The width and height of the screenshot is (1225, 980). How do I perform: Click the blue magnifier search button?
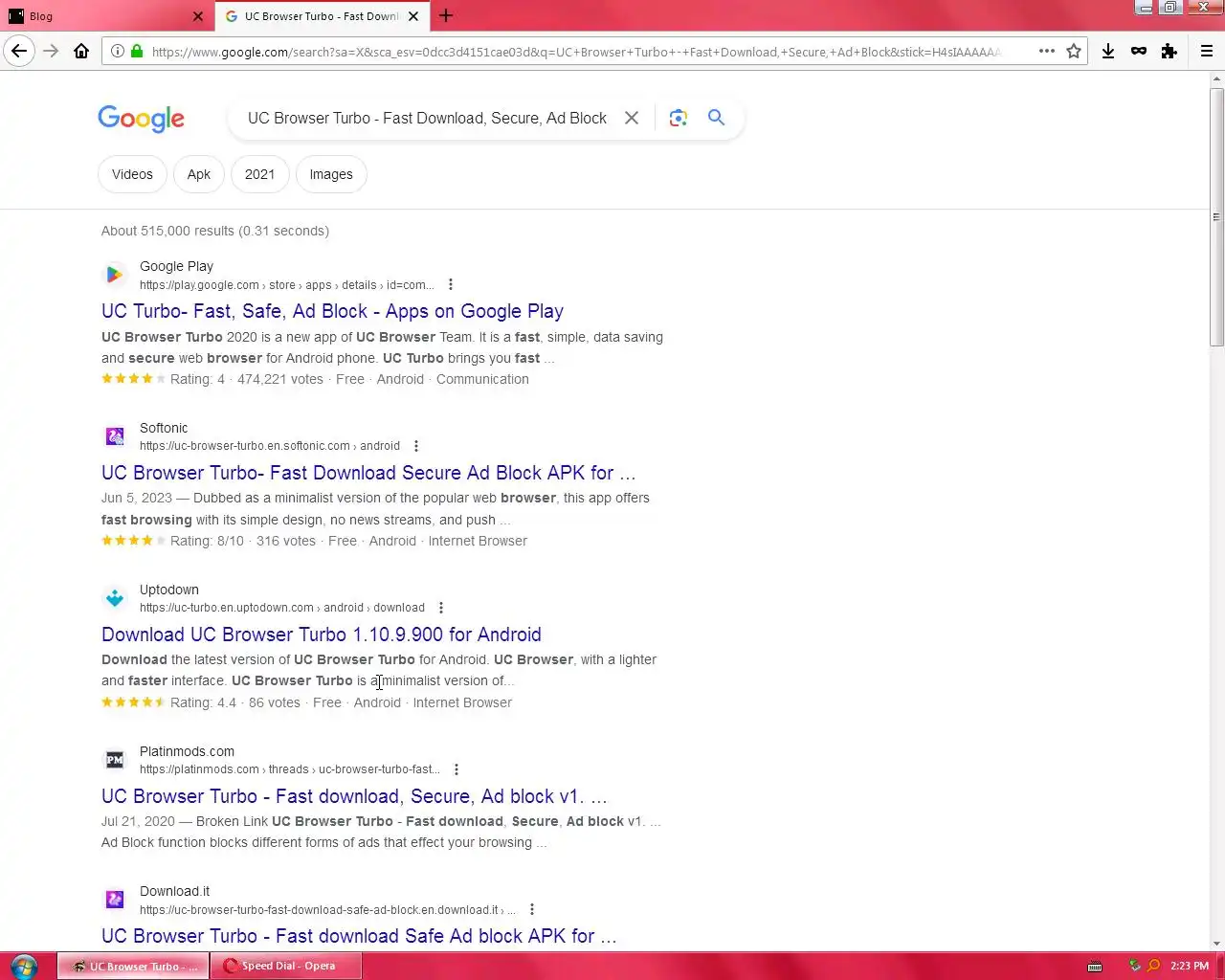coord(716,118)
